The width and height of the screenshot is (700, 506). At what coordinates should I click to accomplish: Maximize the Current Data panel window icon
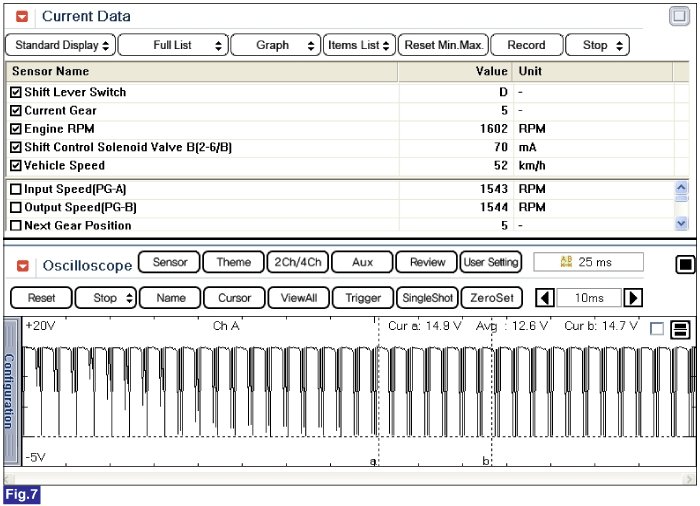pyautogui.click(x=679, y=16)
